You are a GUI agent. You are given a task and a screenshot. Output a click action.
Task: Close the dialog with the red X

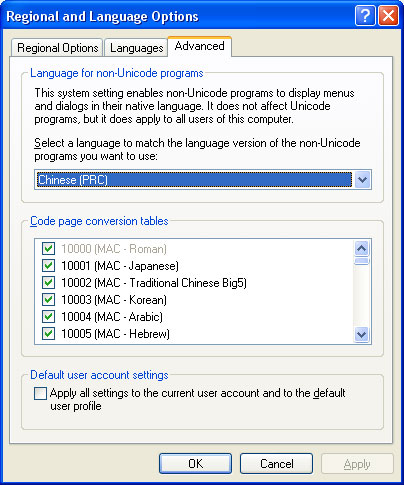pos(388,15)
